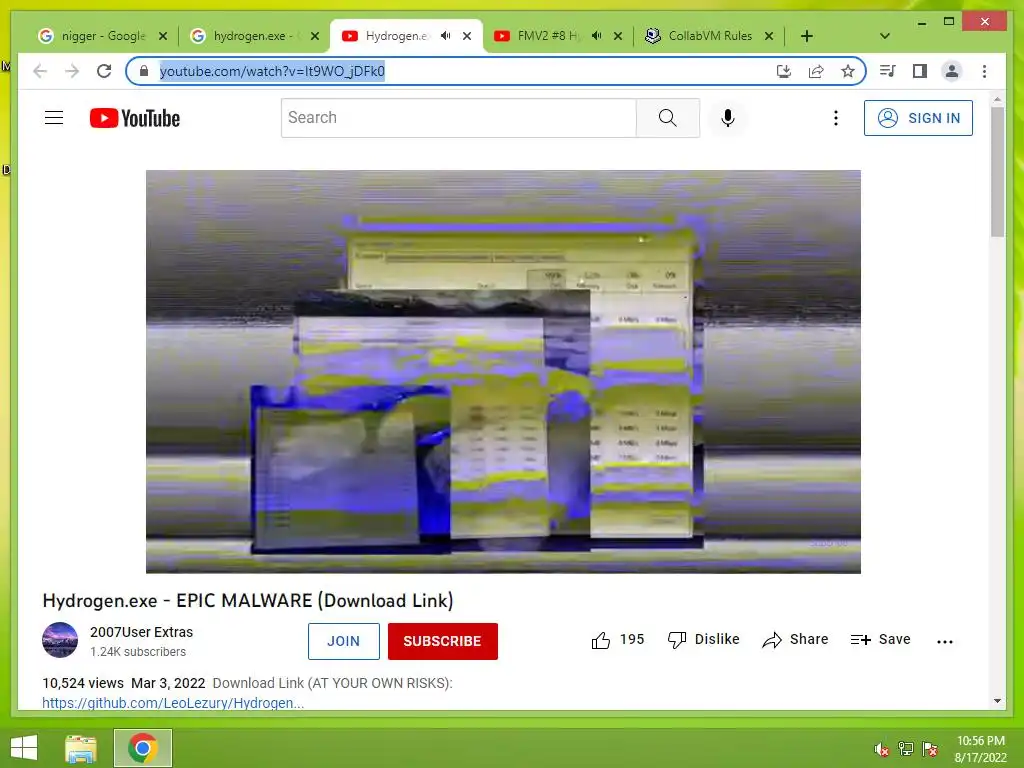Open the Windows Start button
Image resolution: width=1024 pixels, height=768 pixels.
[x=24, y=748]
